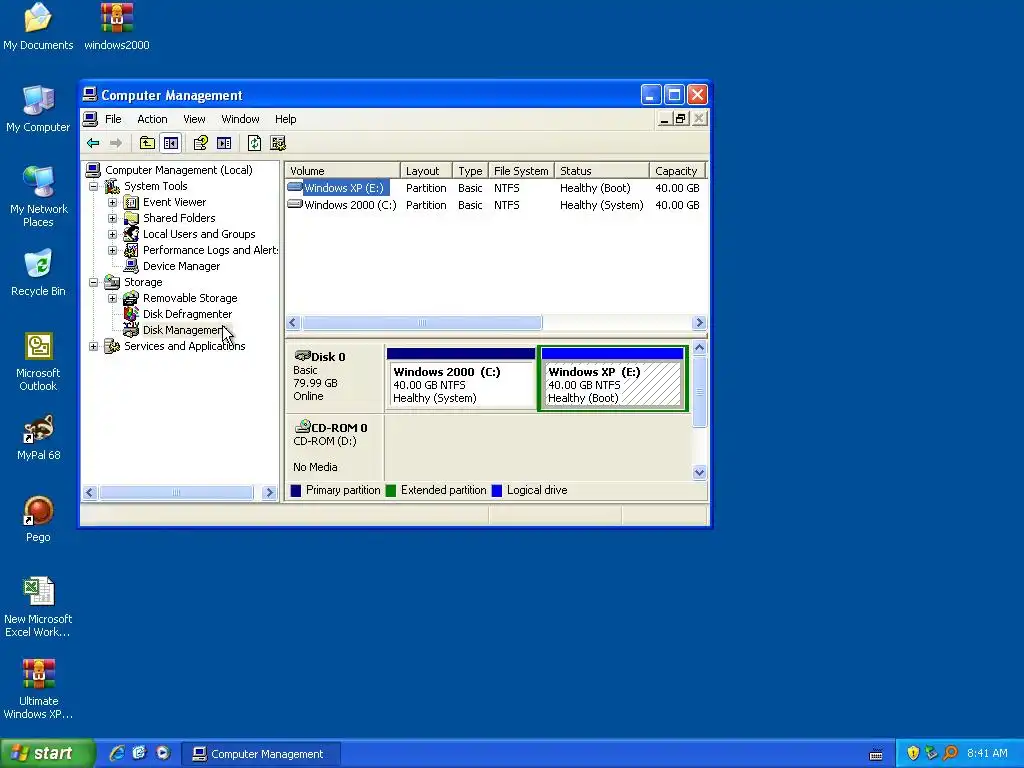Screen dimensions: 1024x768
Task: Select Disk Defragmenter in the tree
Action: click(187, 314)
